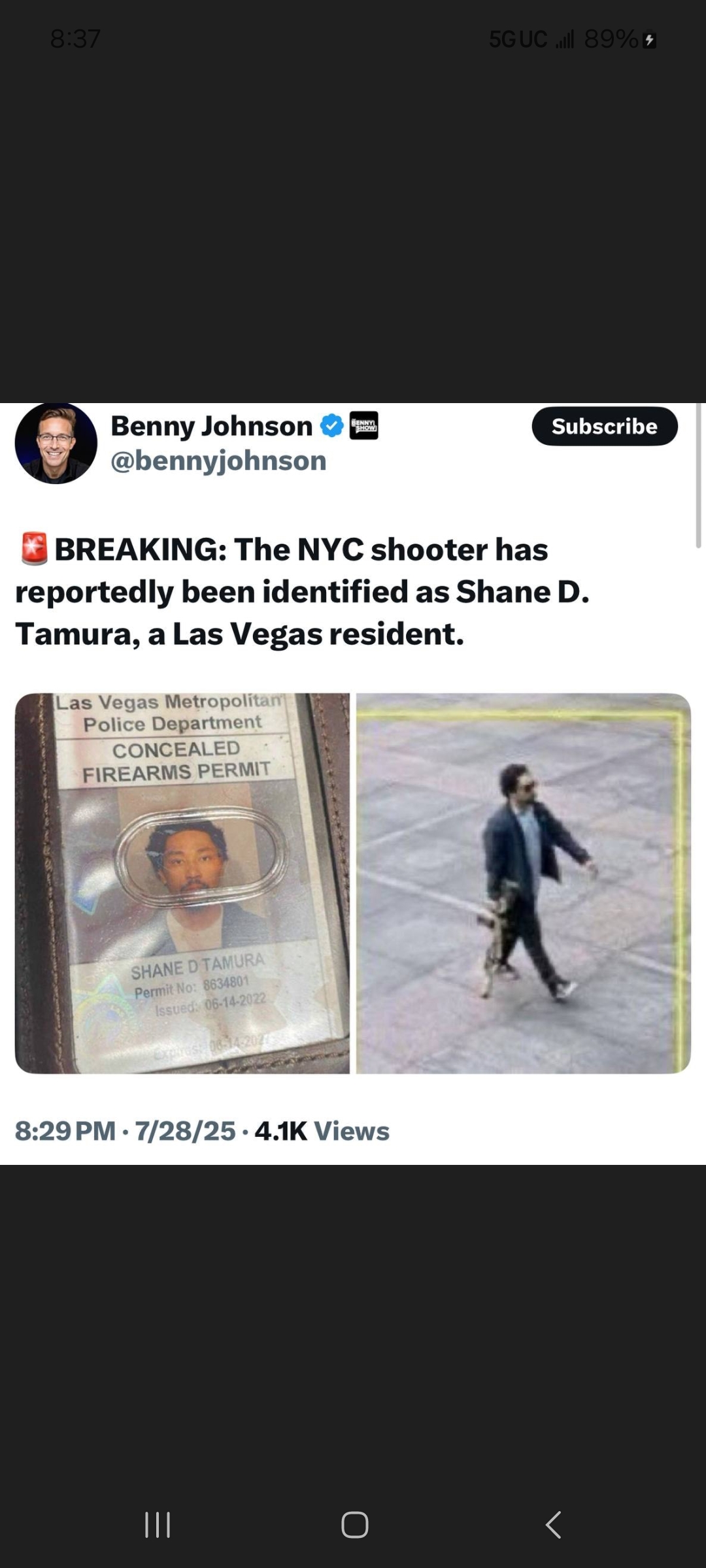
Task: Tap the Android back arrow icon
Action: pyautogui.click(x=553, y=1525)
